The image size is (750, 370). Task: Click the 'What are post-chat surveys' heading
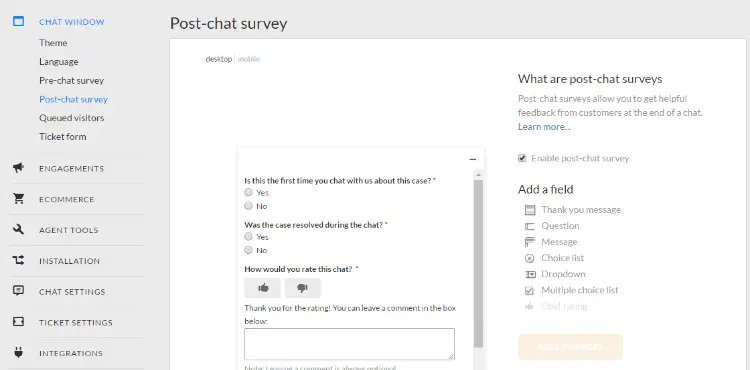point(590,79)
